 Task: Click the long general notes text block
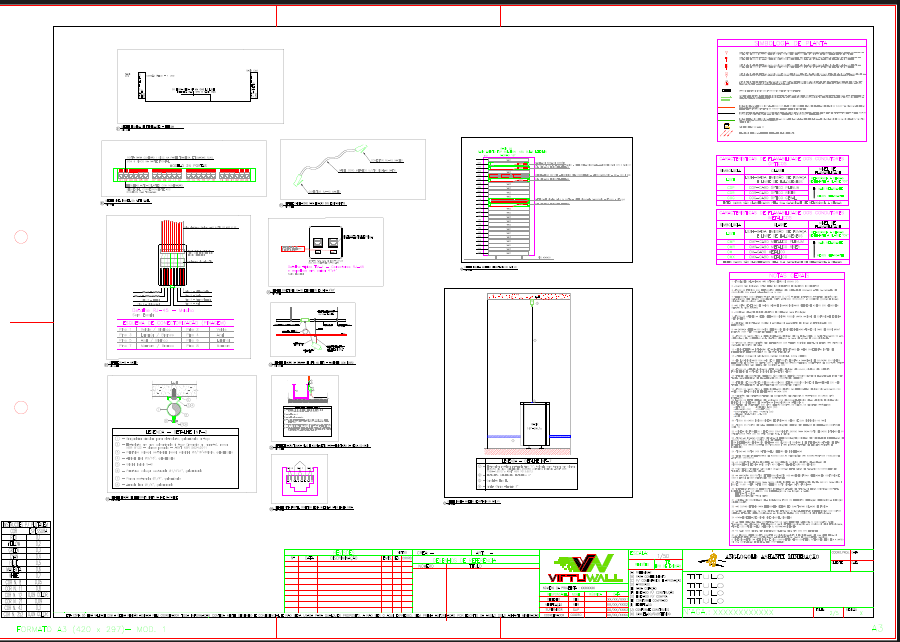(786, 408)
